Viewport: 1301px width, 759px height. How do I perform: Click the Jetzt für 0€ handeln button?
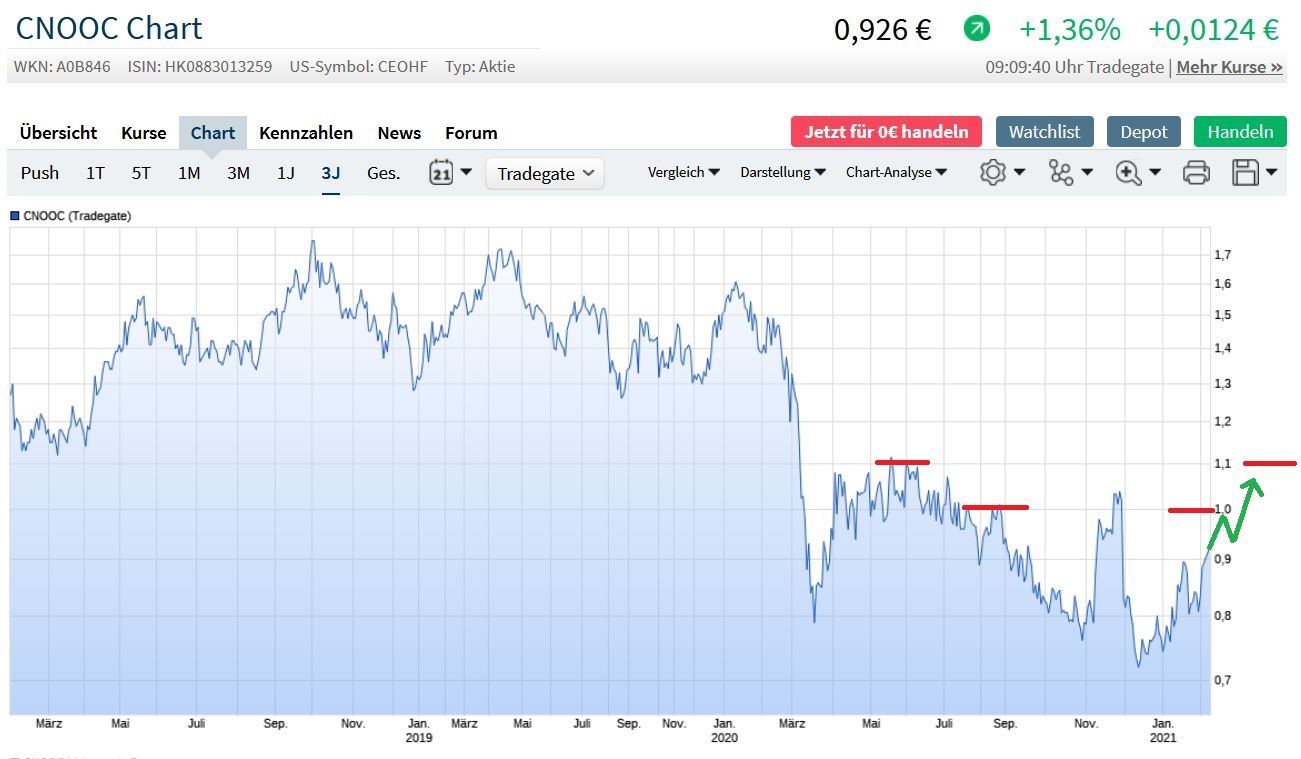coord(886,132)
